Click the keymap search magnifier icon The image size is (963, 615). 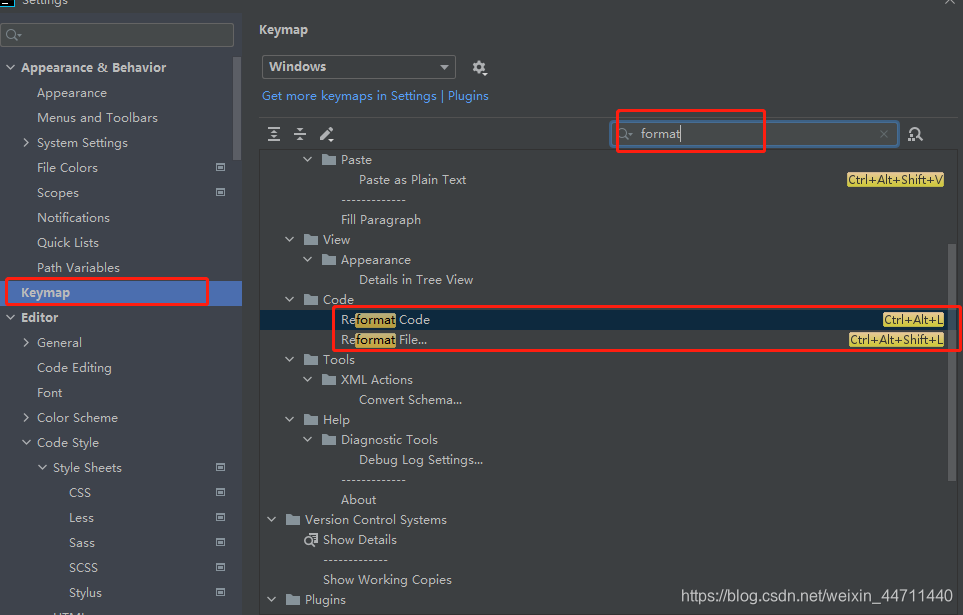coord(625,134)
